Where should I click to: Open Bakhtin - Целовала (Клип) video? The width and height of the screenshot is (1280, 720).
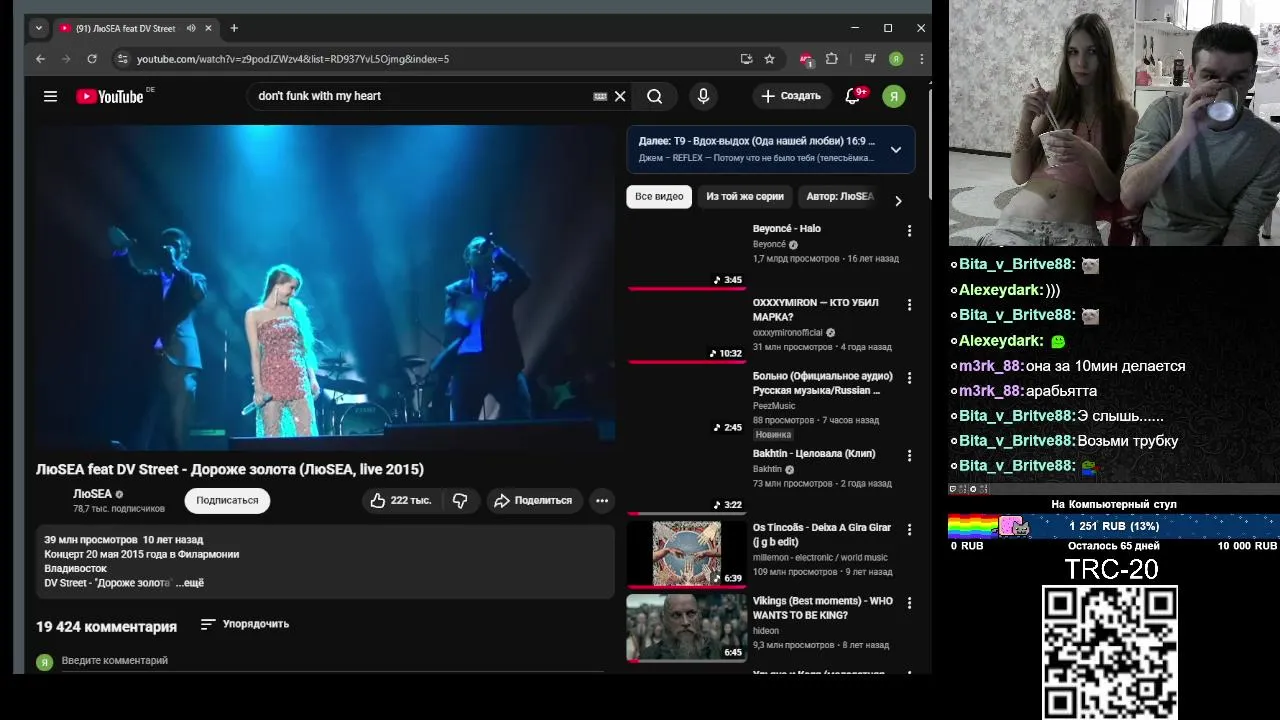pos(814,454)
